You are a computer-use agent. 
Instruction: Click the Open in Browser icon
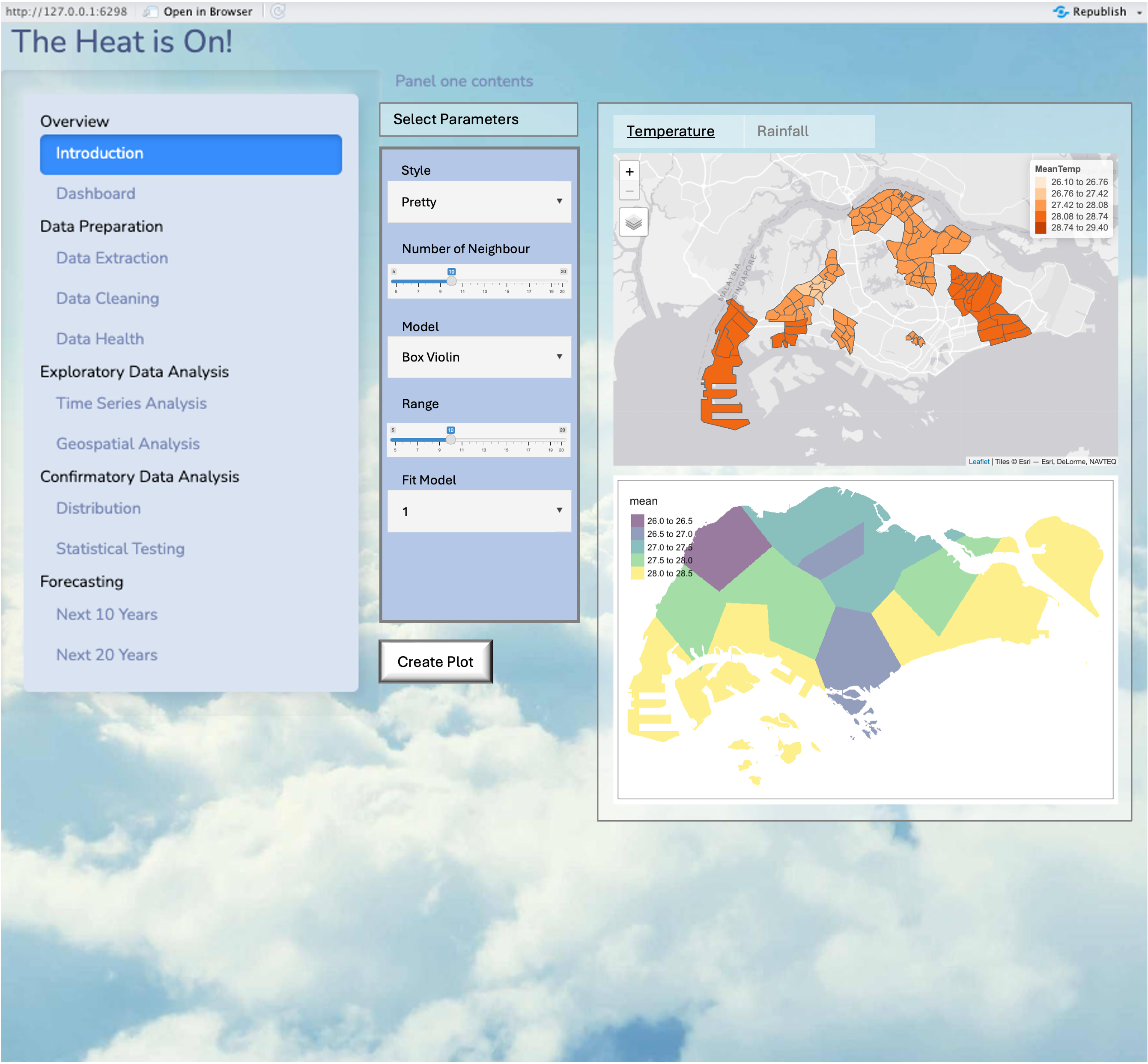click(x=151, y=12)
